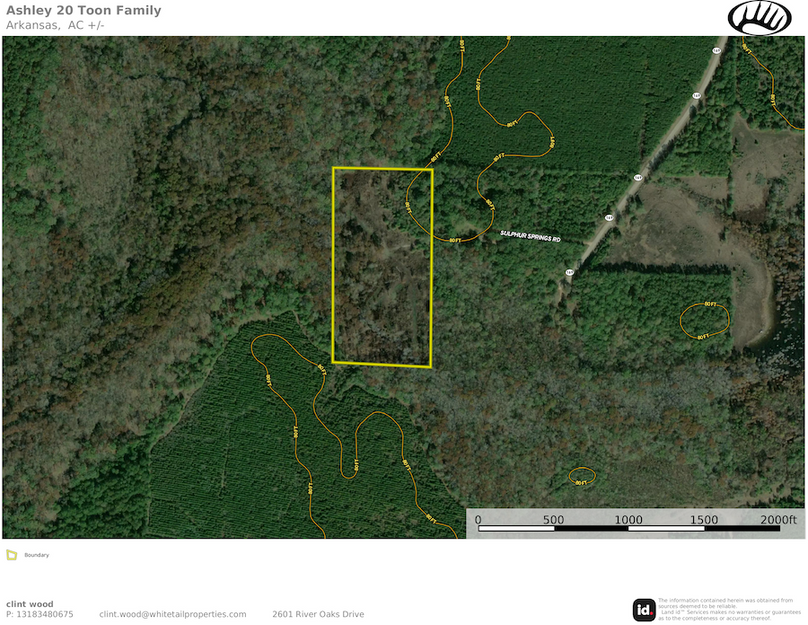Click the larger oval 80 FT contour on right

705,320
